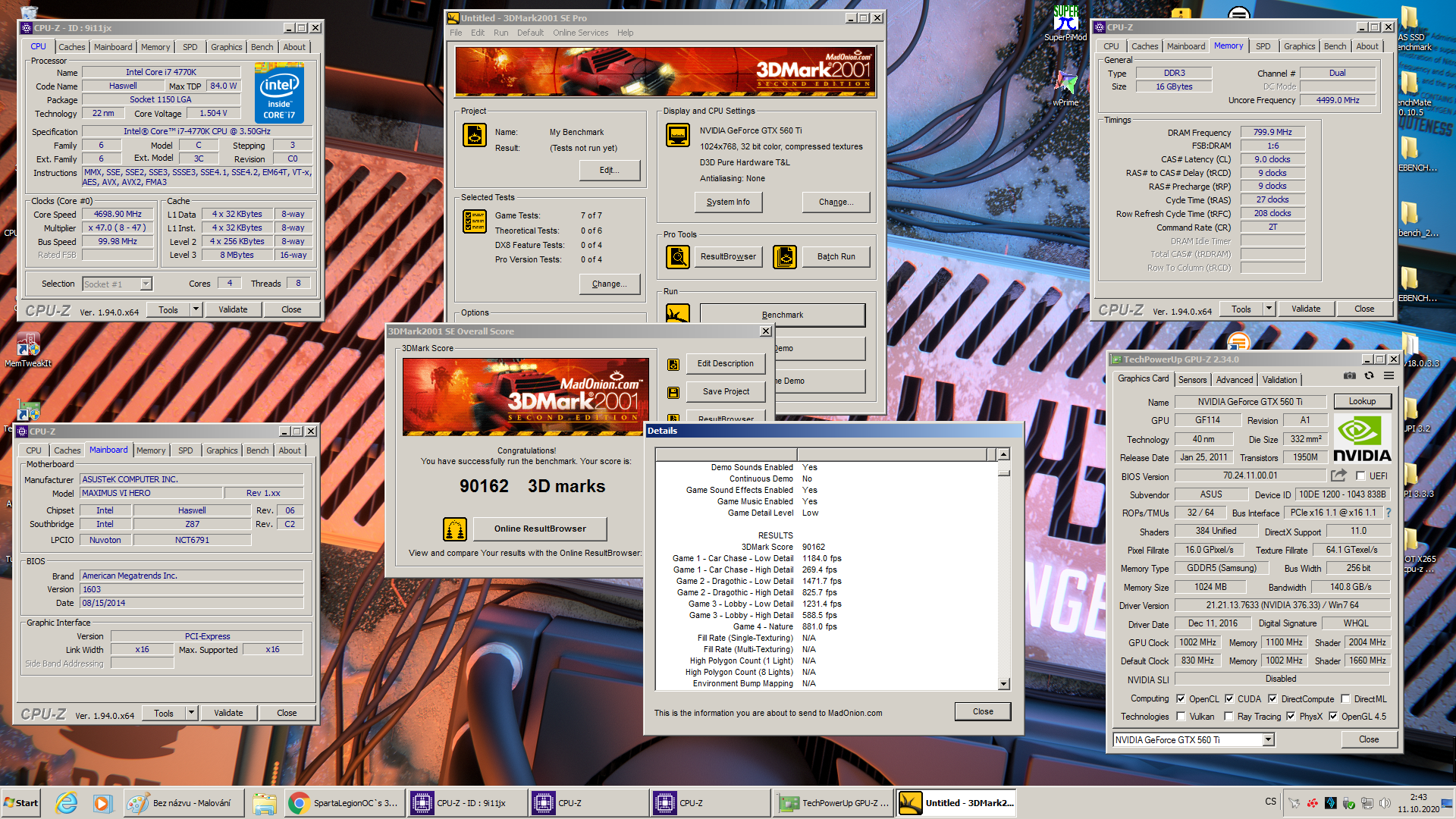Click the Bus Interface question mark icon
The image size is (1456, 819).
point(1389,513)
